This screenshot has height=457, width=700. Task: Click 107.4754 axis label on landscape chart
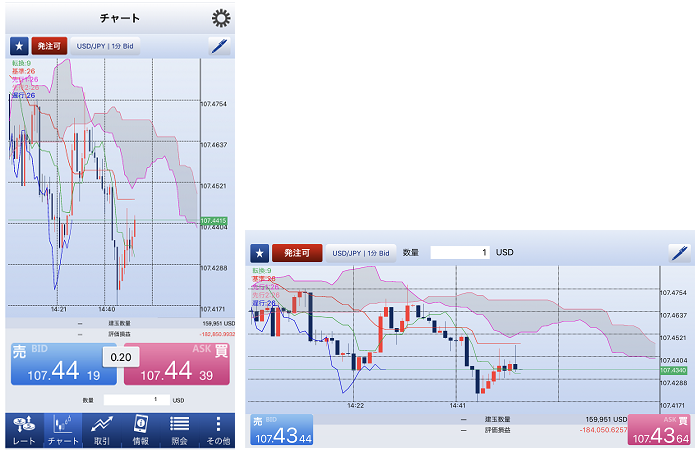coord(673,293)
